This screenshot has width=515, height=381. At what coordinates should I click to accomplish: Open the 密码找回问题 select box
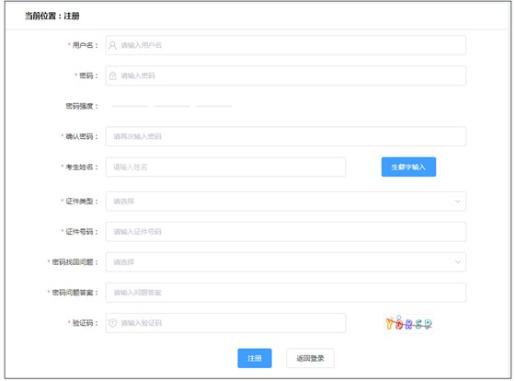coord(286,262)
